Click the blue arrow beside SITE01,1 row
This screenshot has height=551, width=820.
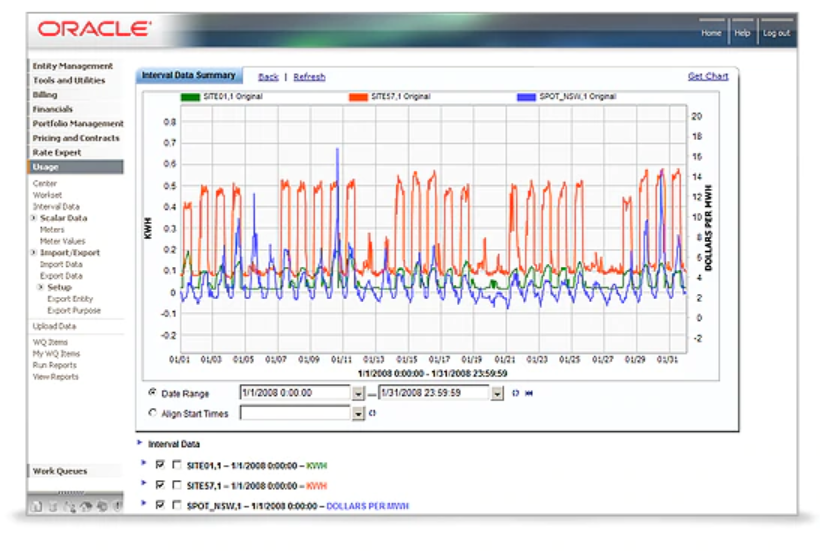tap(143, 463)
